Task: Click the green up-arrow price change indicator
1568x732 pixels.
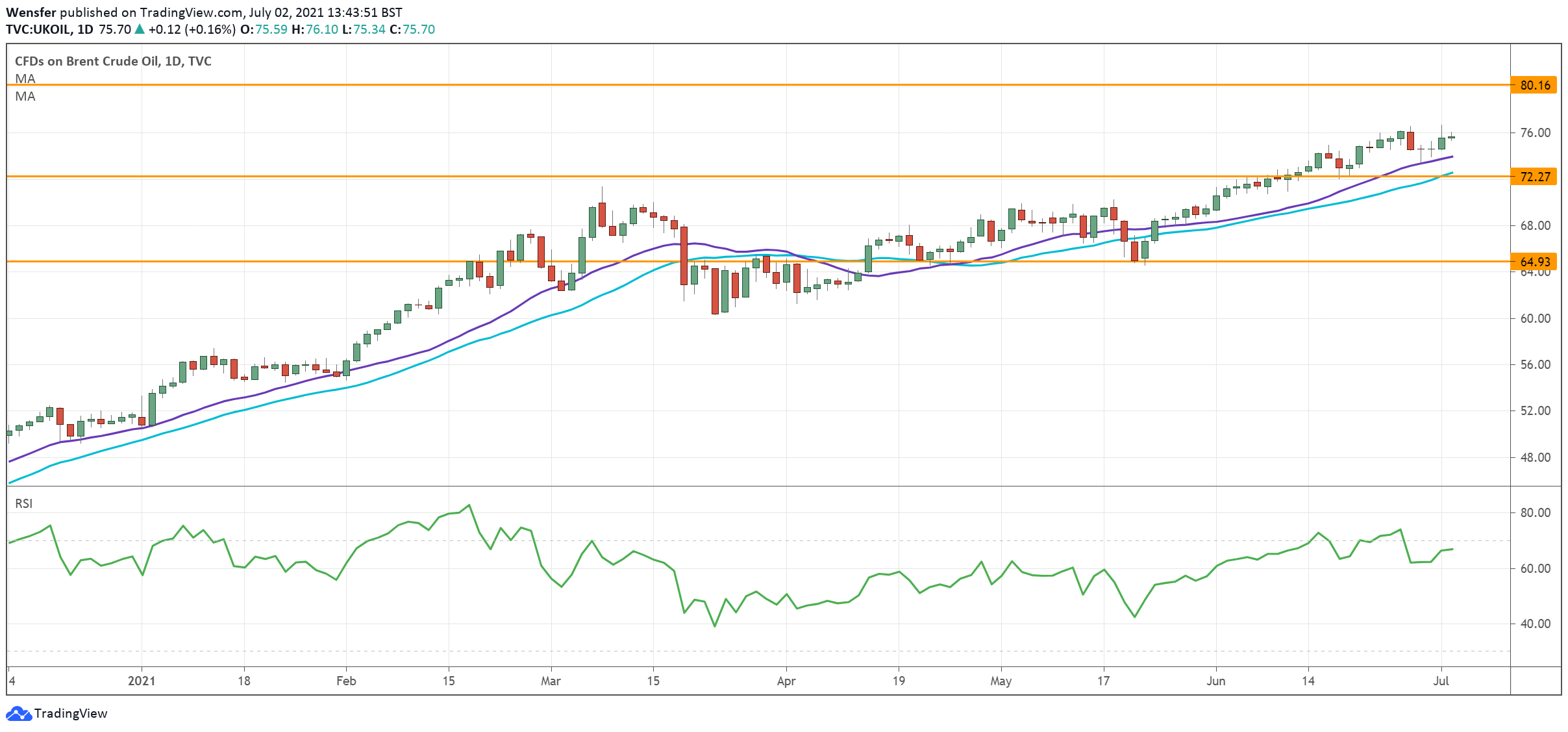Action: point(139,29)
